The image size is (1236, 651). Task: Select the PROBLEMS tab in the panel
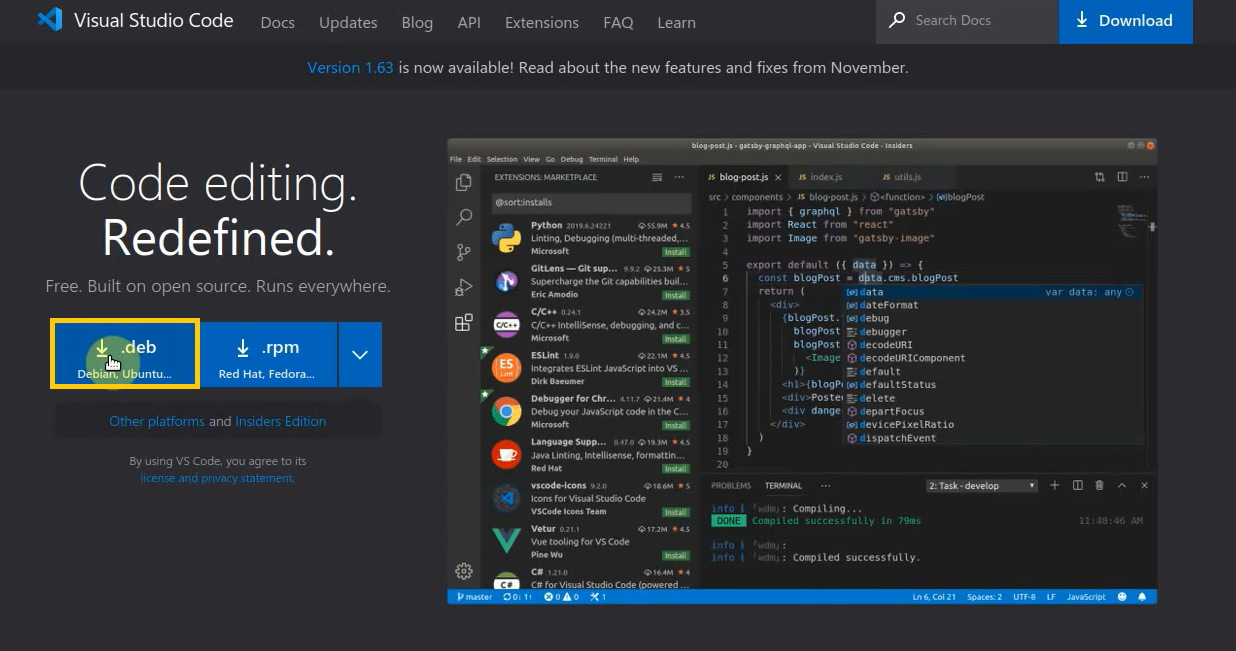731,485
